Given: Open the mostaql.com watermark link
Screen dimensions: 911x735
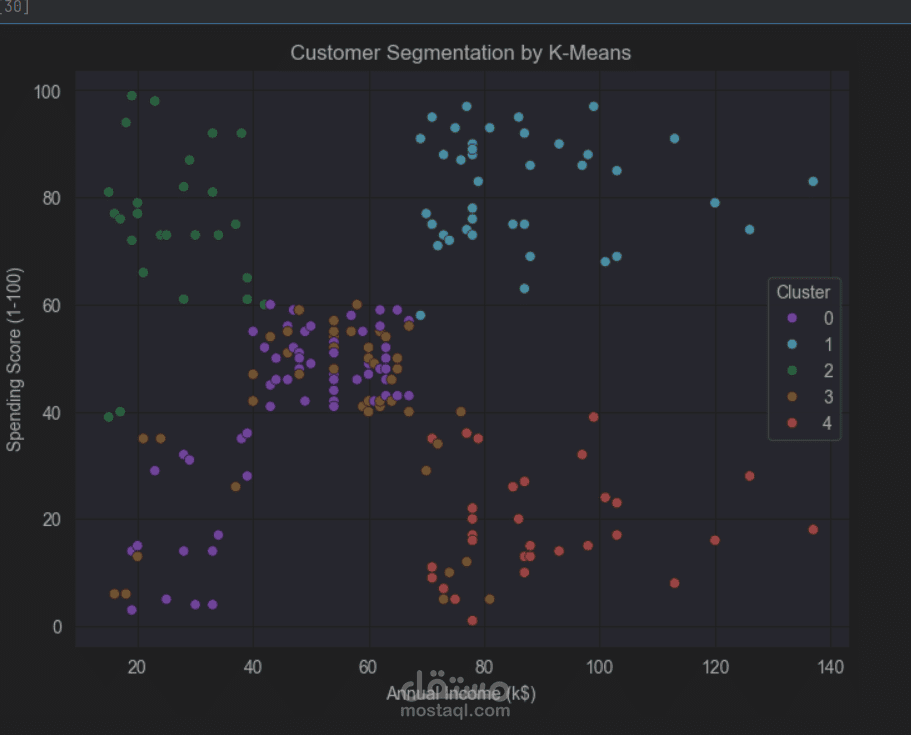Looking at the screenshot, I should (x=455, y=711).
